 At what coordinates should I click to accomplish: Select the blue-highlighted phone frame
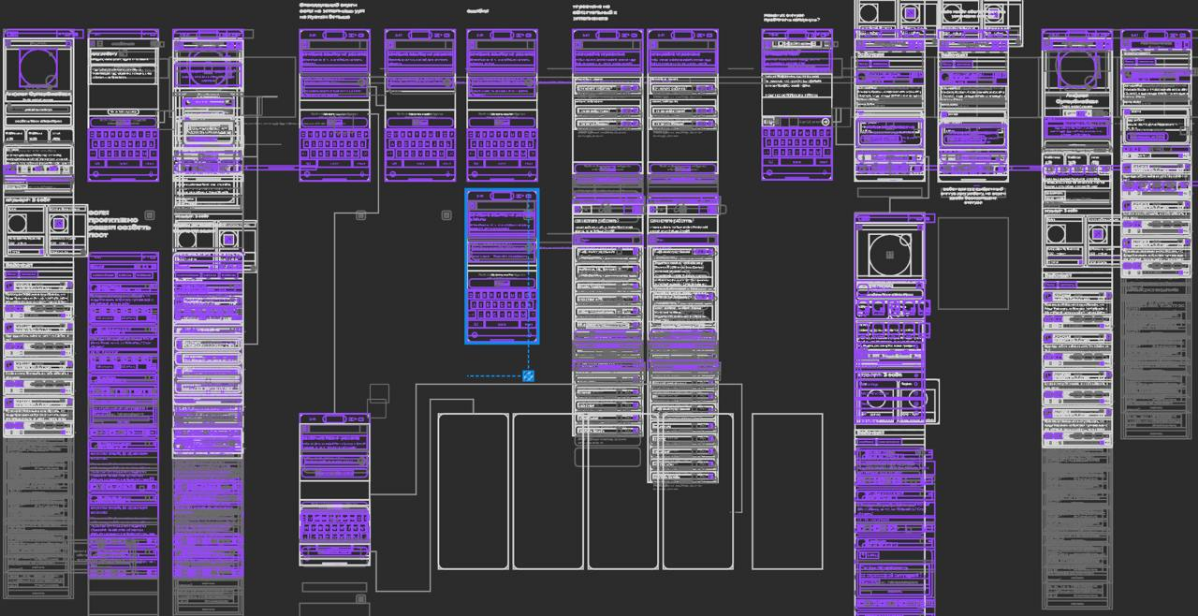(502, 266)
